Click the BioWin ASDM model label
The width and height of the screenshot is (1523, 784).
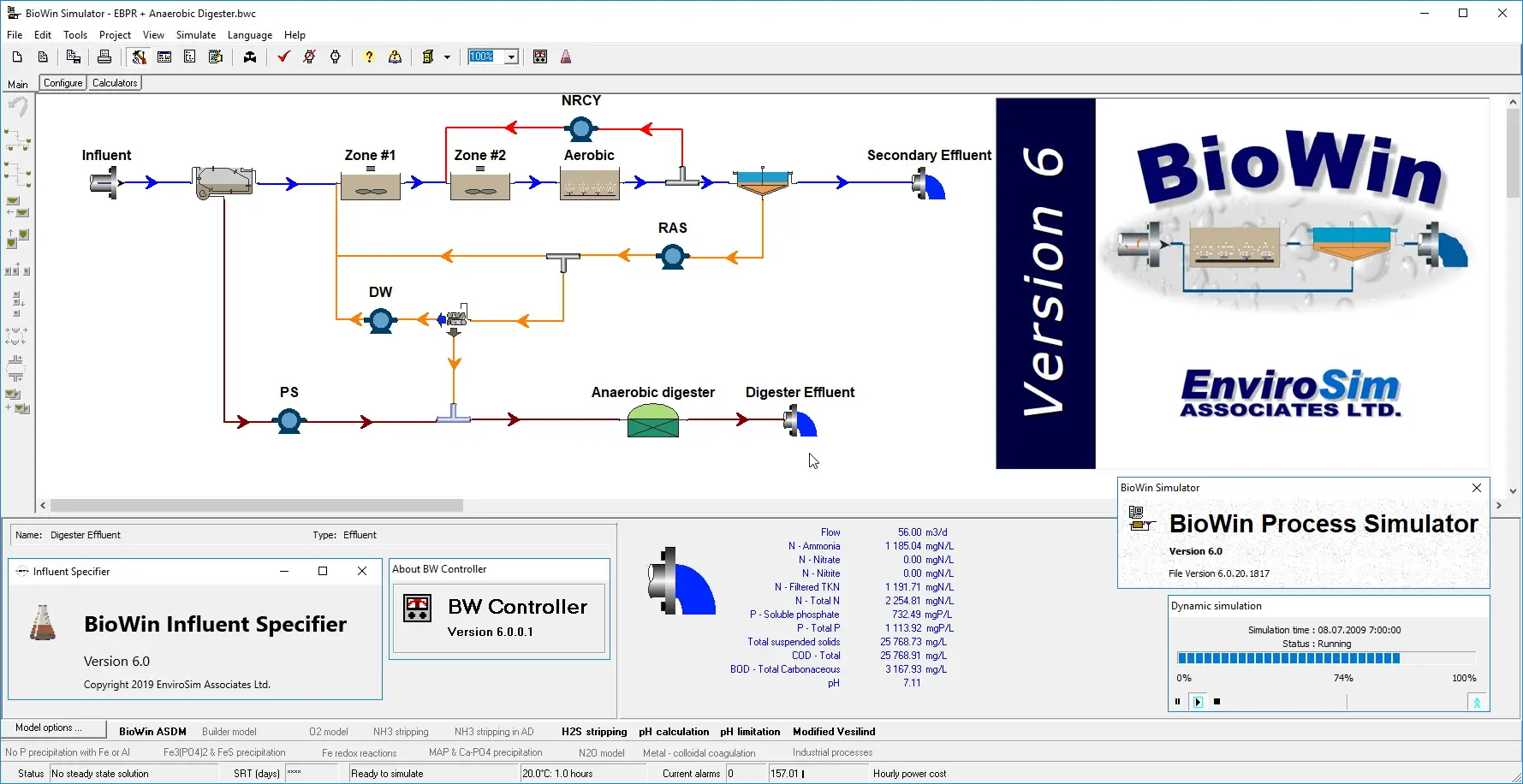tap(152, 732)
